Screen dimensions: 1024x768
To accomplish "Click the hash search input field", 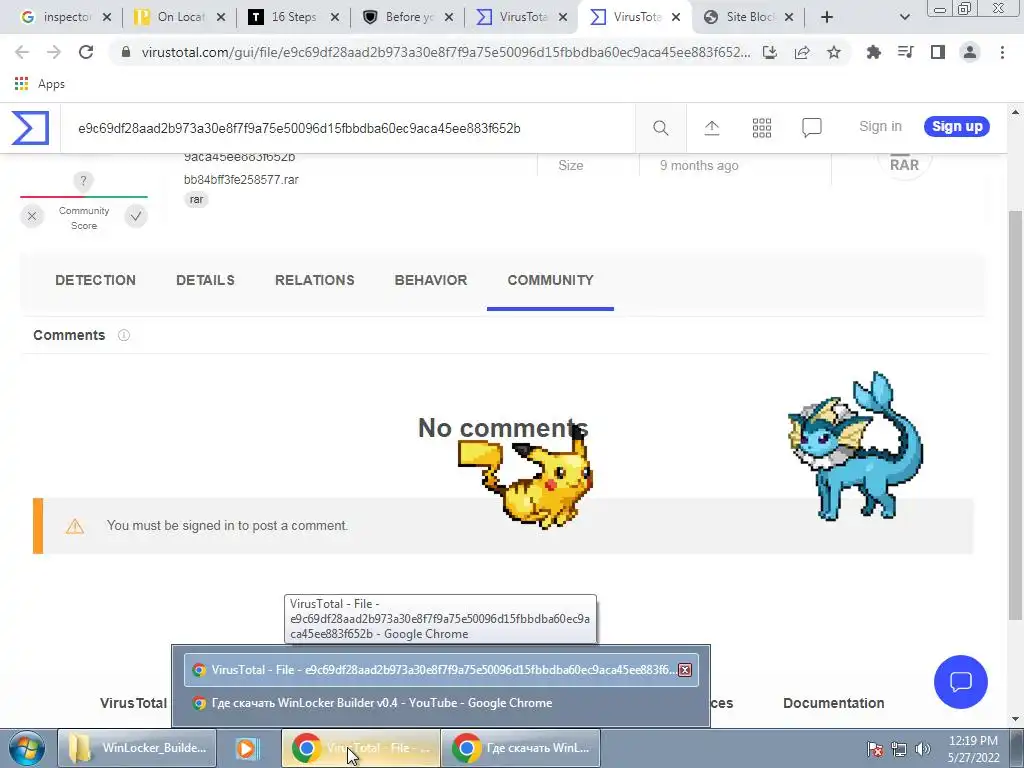I will point(347,128).
